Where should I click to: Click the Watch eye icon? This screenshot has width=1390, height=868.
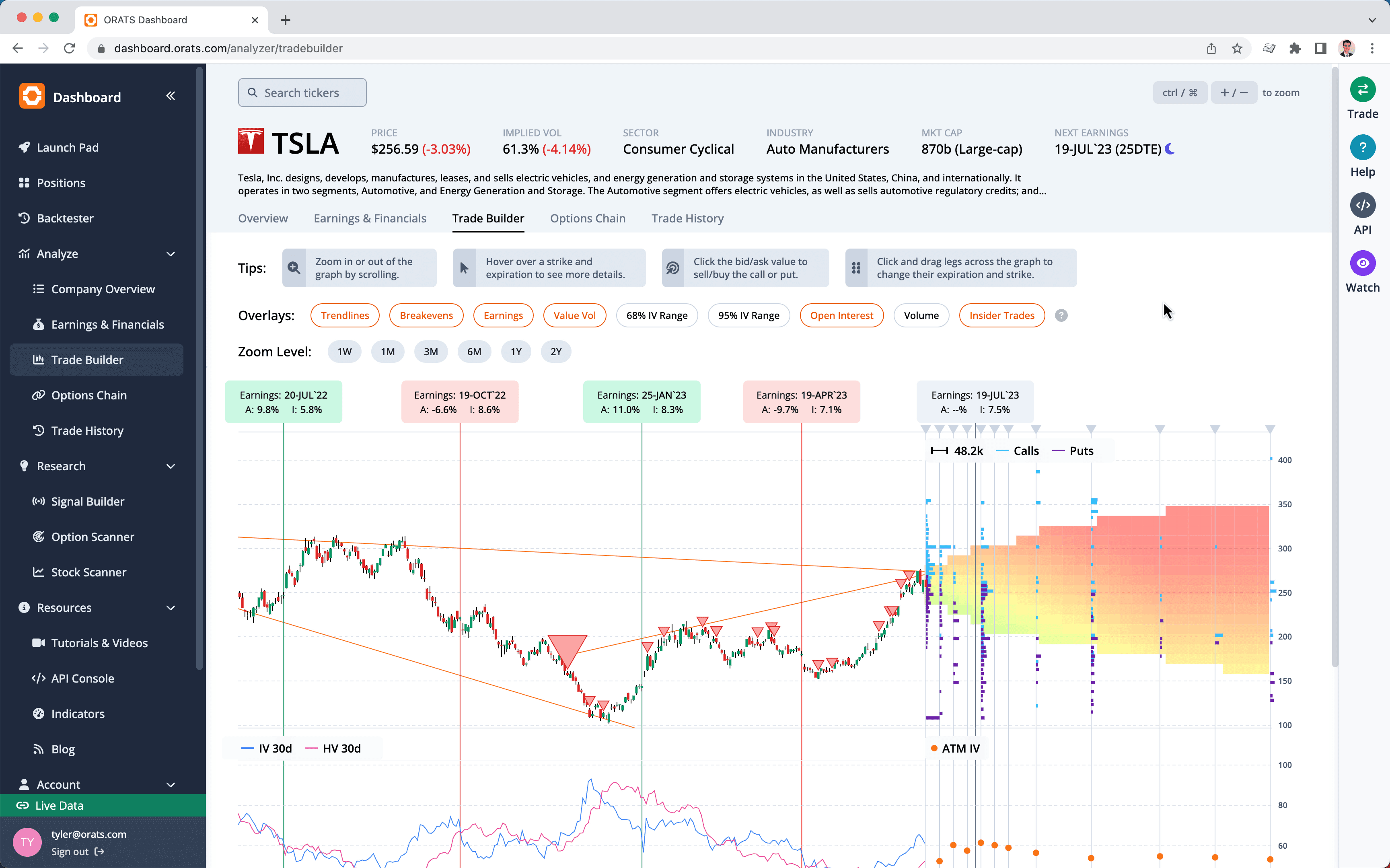1363,263
